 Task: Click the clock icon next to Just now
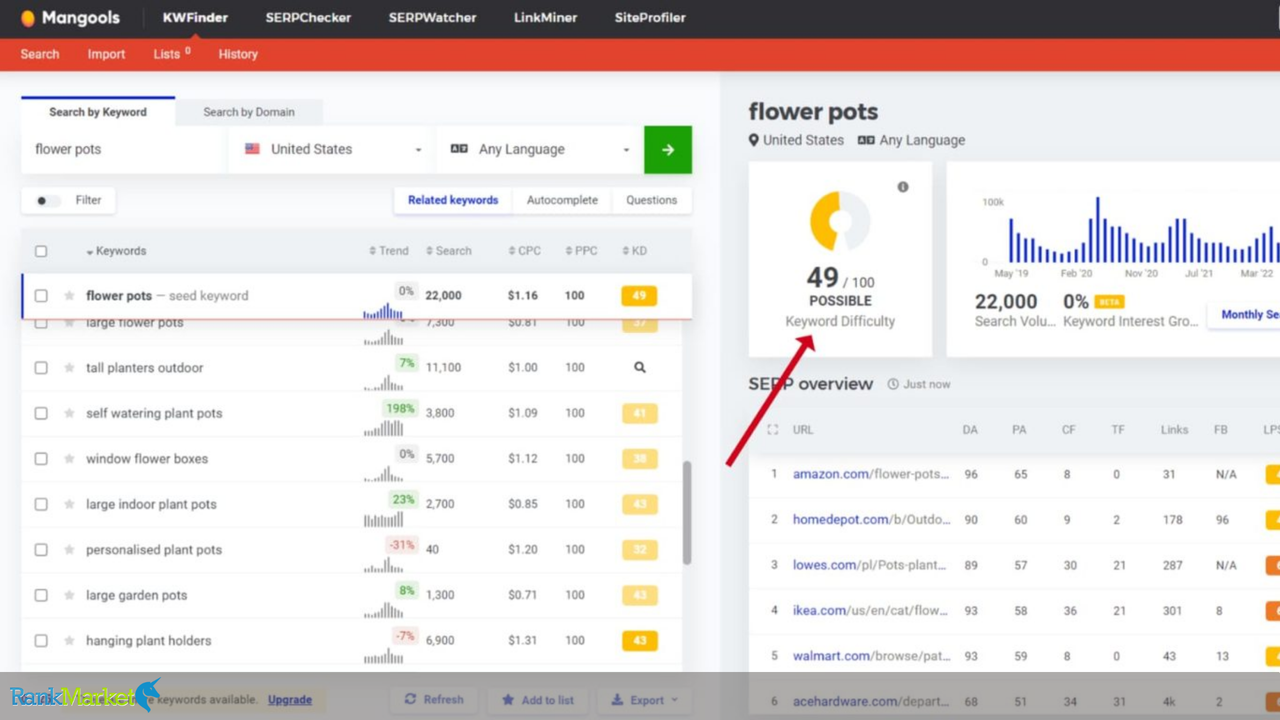coord(893,384)
